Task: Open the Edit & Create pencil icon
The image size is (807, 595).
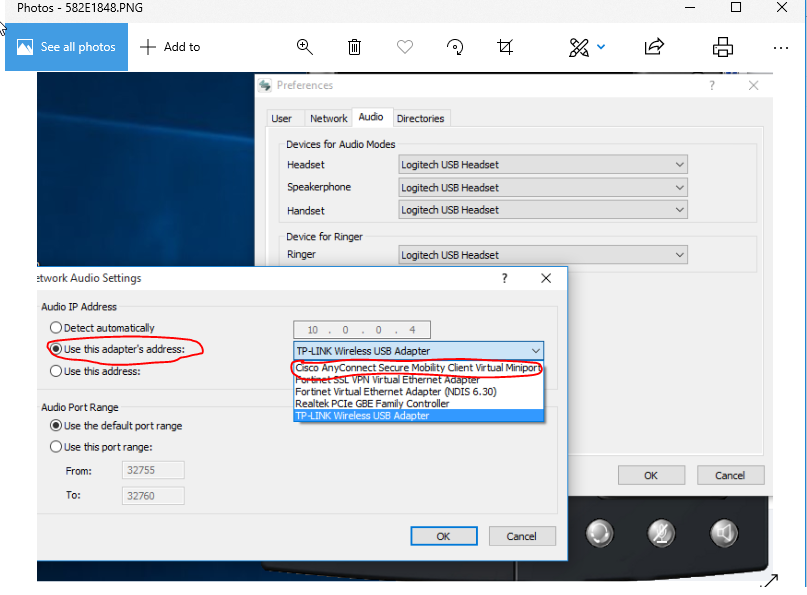Action: pos(578,47)
